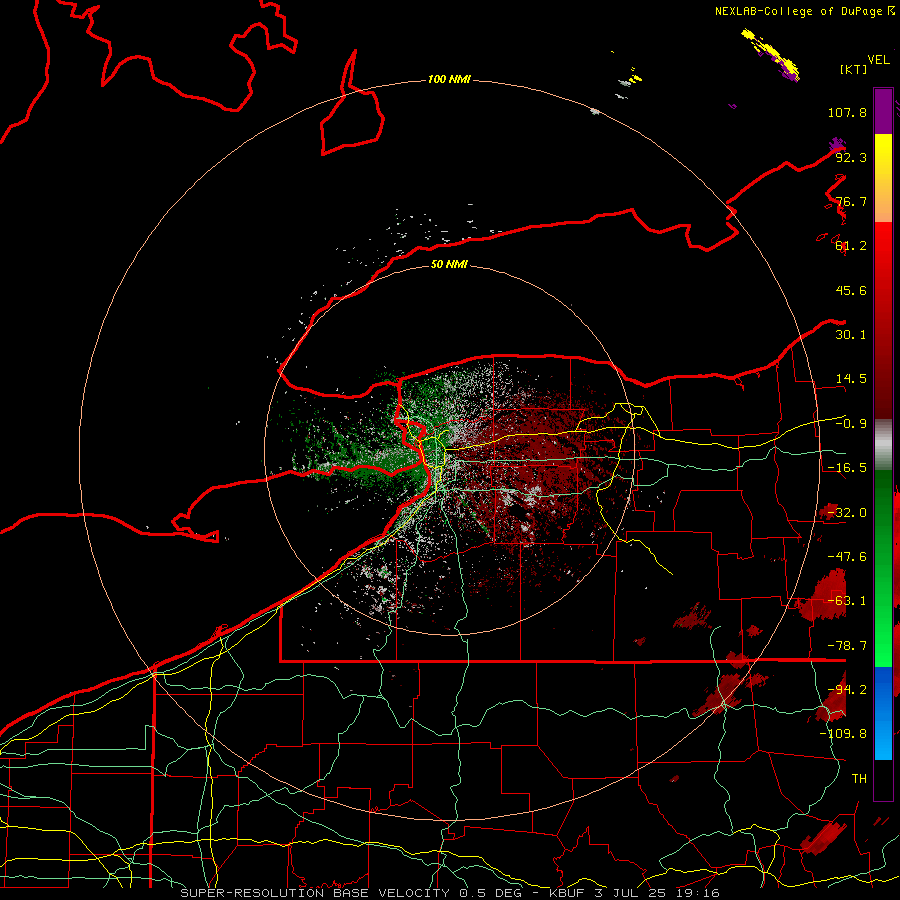Click the -47.6 velocity scale value
The width and height of the screenshot is (900, 900).
click(847, 557)
